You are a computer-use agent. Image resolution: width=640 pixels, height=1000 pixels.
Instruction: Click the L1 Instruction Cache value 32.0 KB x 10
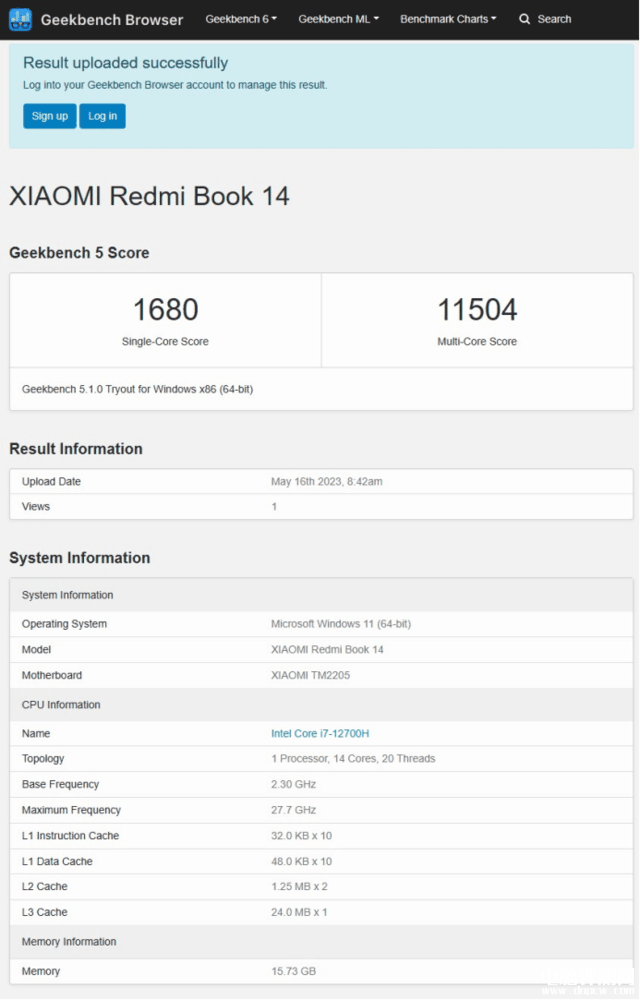click(302, 835)
